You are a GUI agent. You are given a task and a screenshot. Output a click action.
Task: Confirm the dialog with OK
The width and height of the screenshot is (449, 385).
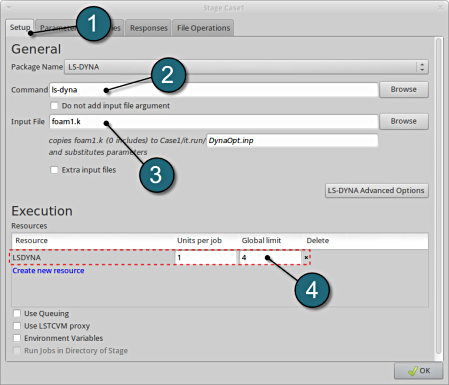pos(419,371)
